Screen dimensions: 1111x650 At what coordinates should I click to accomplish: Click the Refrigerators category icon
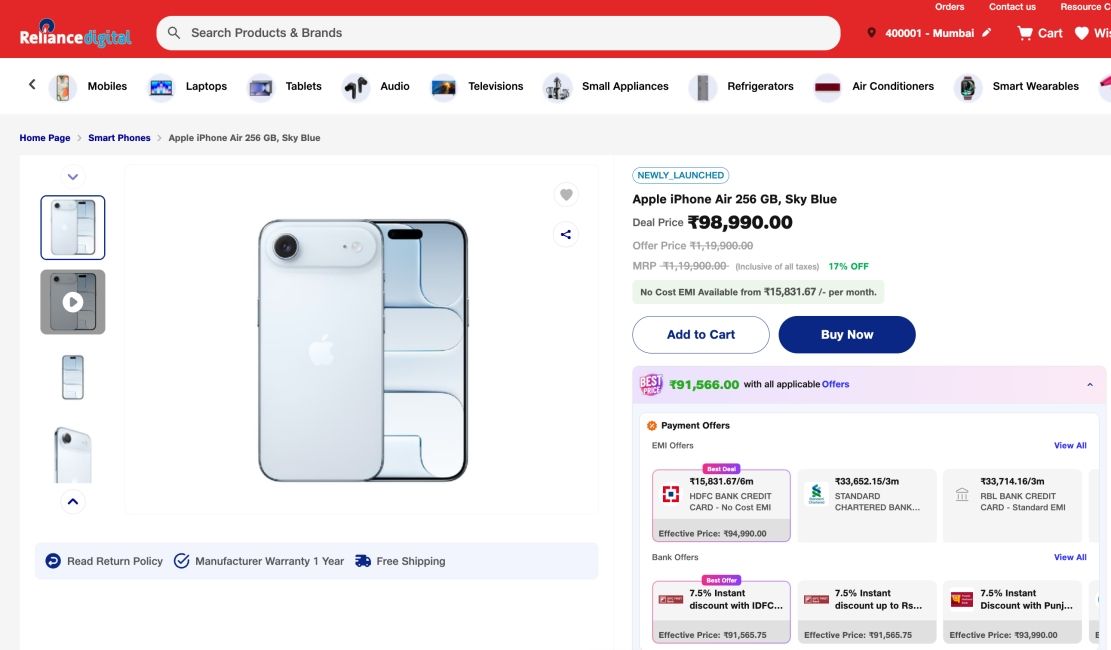point(702,88)
